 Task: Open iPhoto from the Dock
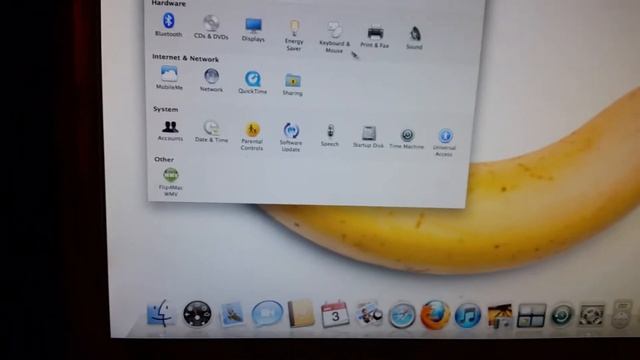click(x=500, y=316)
